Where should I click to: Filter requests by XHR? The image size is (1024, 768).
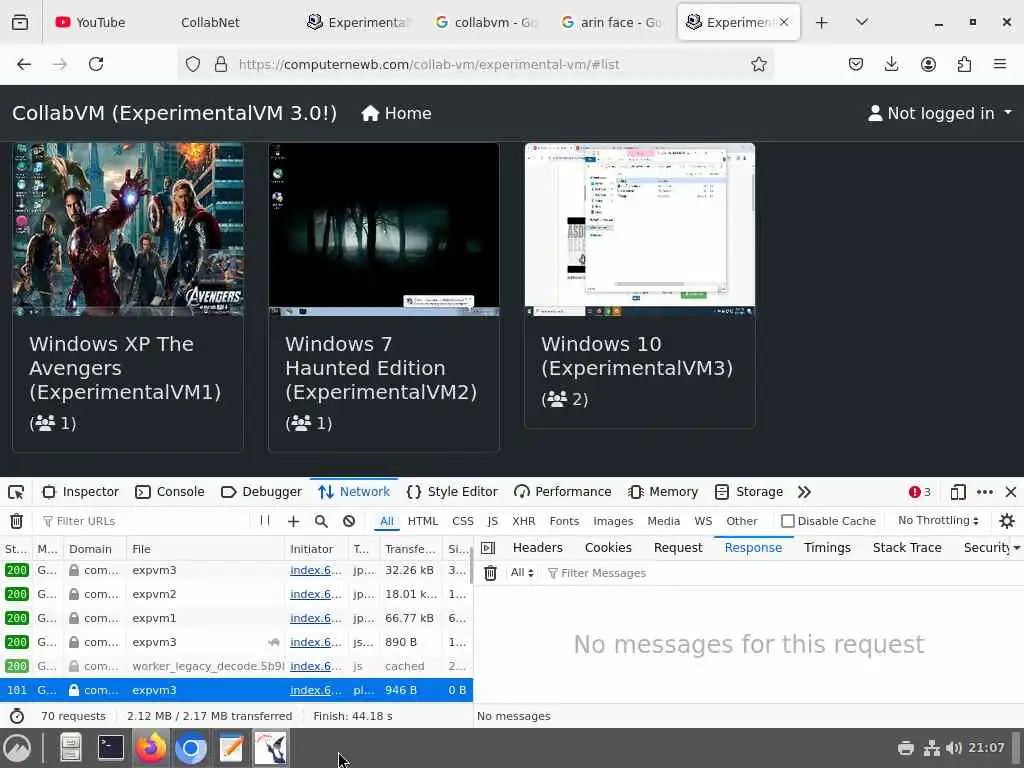tap(523, 520)
